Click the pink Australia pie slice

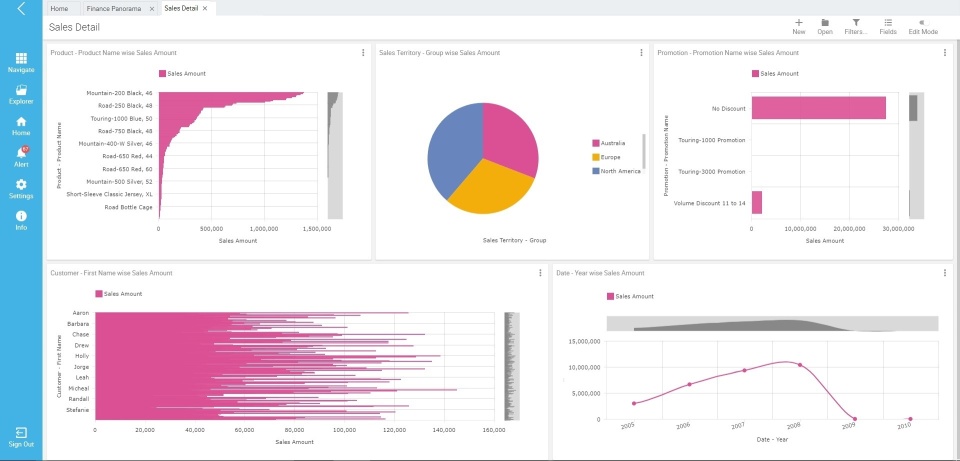tap(511, 138)
